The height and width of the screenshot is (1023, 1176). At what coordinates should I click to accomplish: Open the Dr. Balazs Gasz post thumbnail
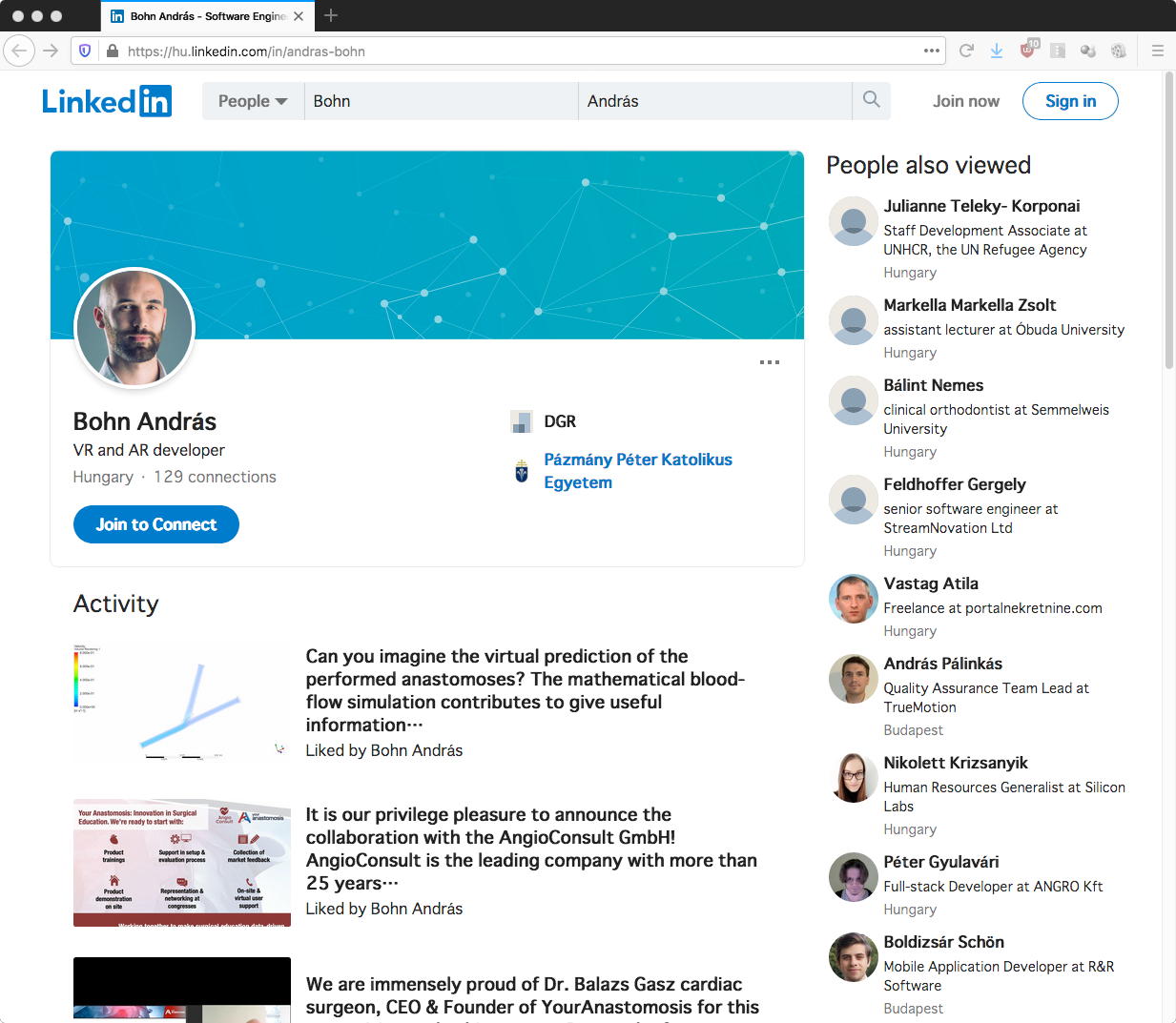point(182,990)
